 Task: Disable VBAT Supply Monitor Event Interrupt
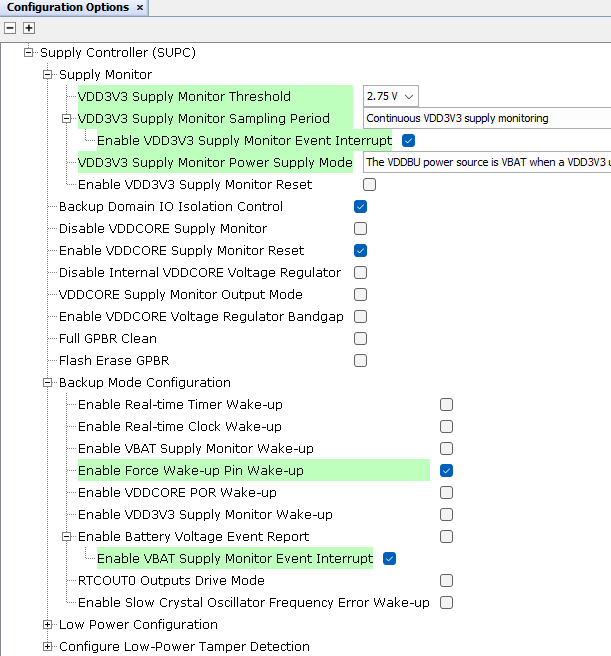click(x=389, y=558)
